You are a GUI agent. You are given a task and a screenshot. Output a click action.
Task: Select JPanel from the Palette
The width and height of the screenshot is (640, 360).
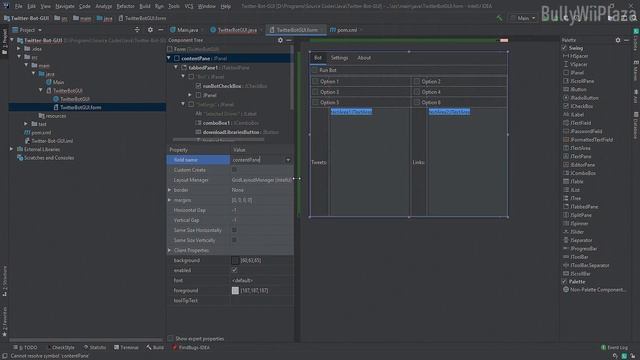(x=574, y=73)
